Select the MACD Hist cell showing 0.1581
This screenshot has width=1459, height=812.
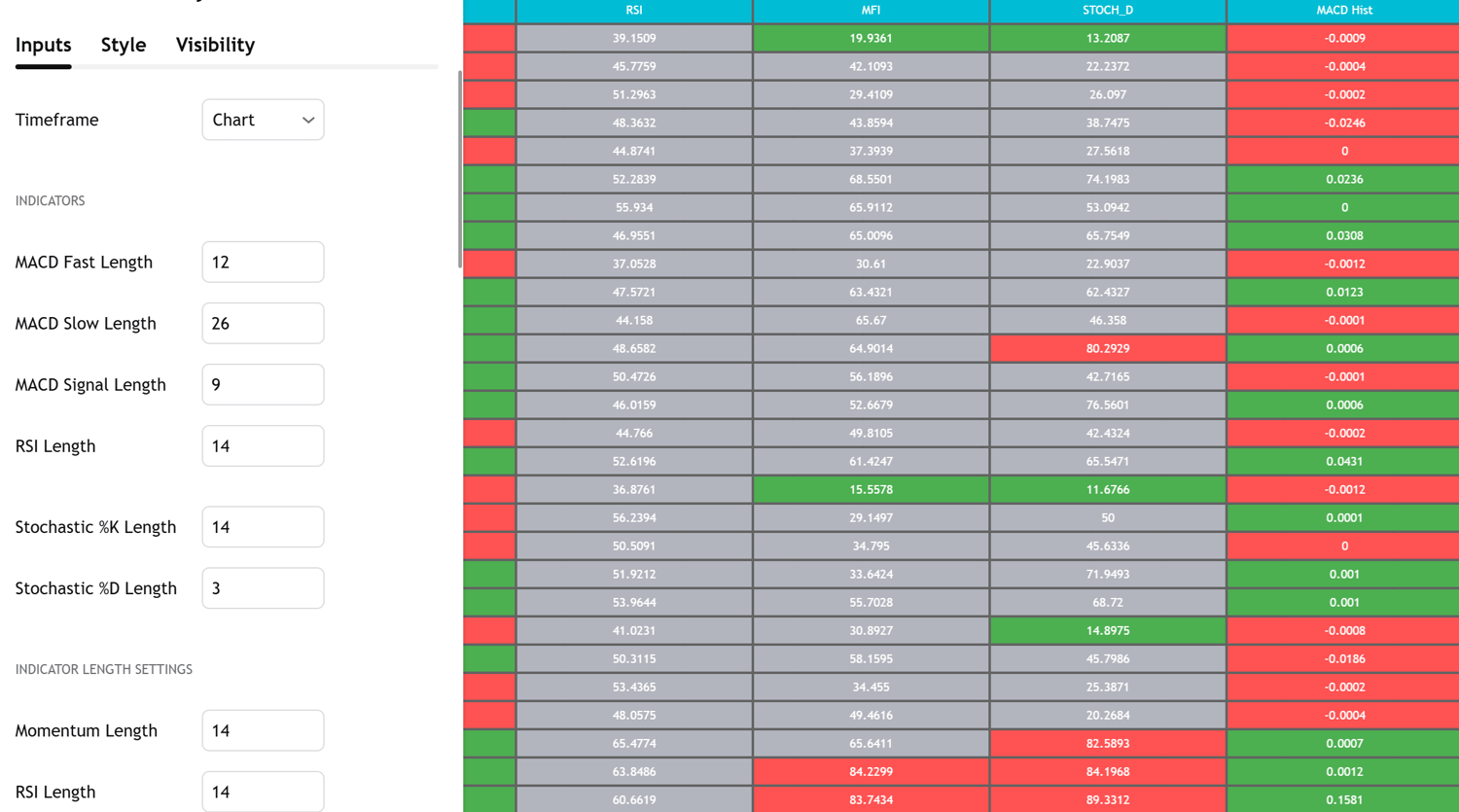click(1344, 799)
